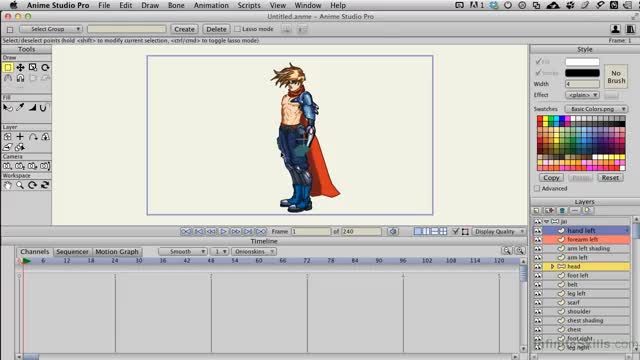
Task: Select the Magnet tool in Draw section
Action: coord(20,78)
